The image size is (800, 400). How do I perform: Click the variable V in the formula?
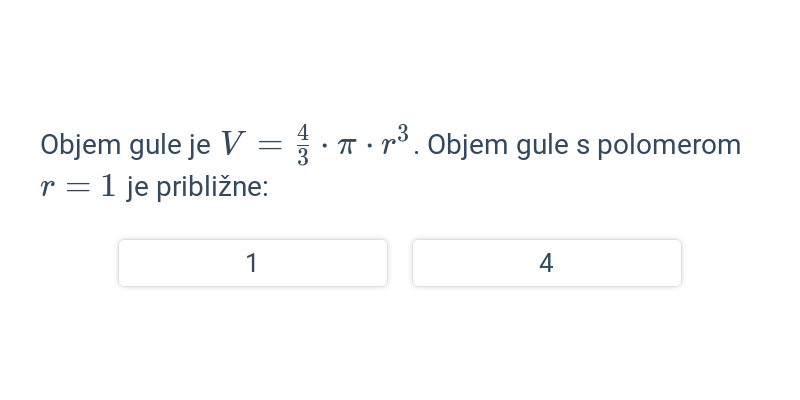233,143
